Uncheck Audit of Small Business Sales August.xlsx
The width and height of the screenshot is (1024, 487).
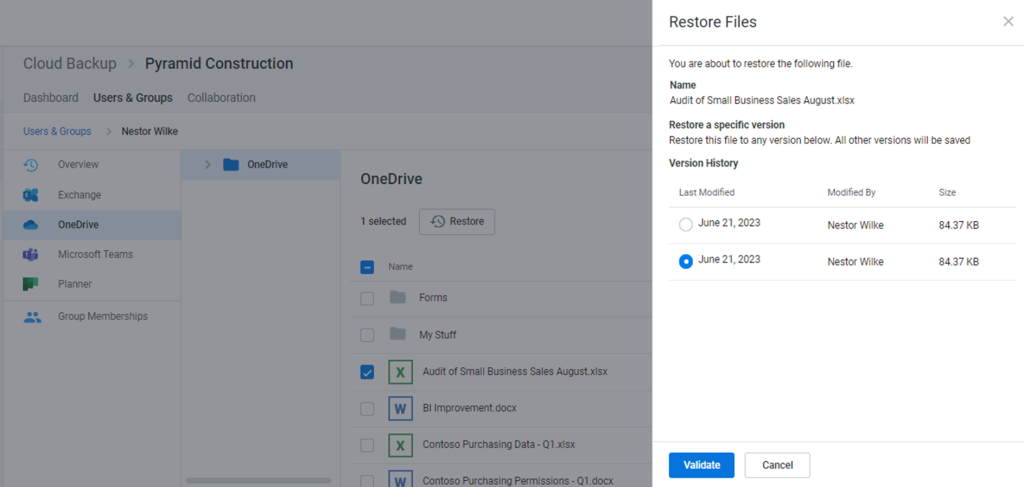coord(367,372)
